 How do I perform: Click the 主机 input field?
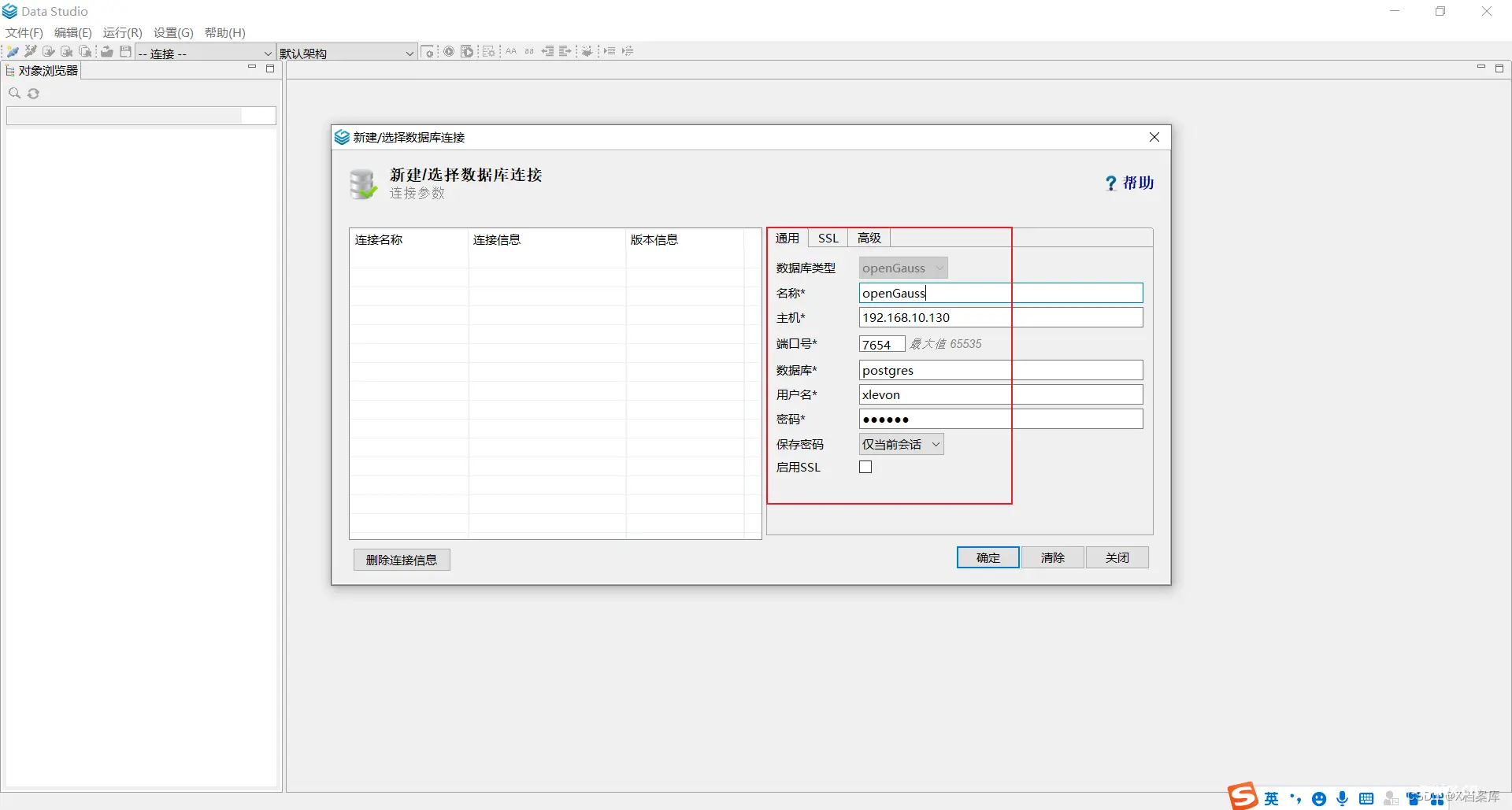pos(1001,317)
